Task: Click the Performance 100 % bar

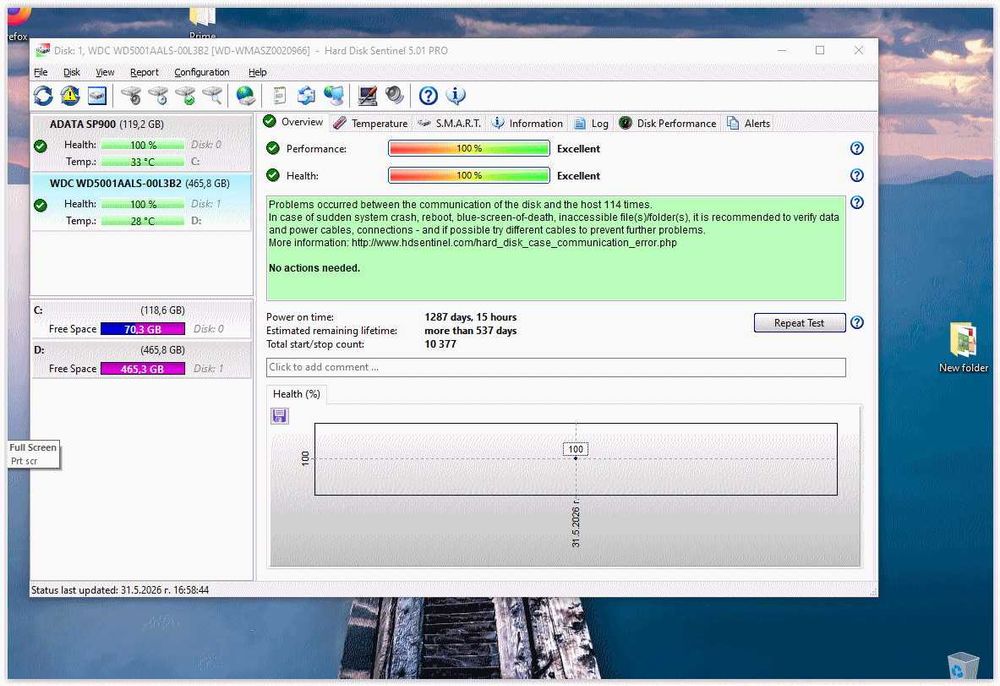Action: point(469,149)
